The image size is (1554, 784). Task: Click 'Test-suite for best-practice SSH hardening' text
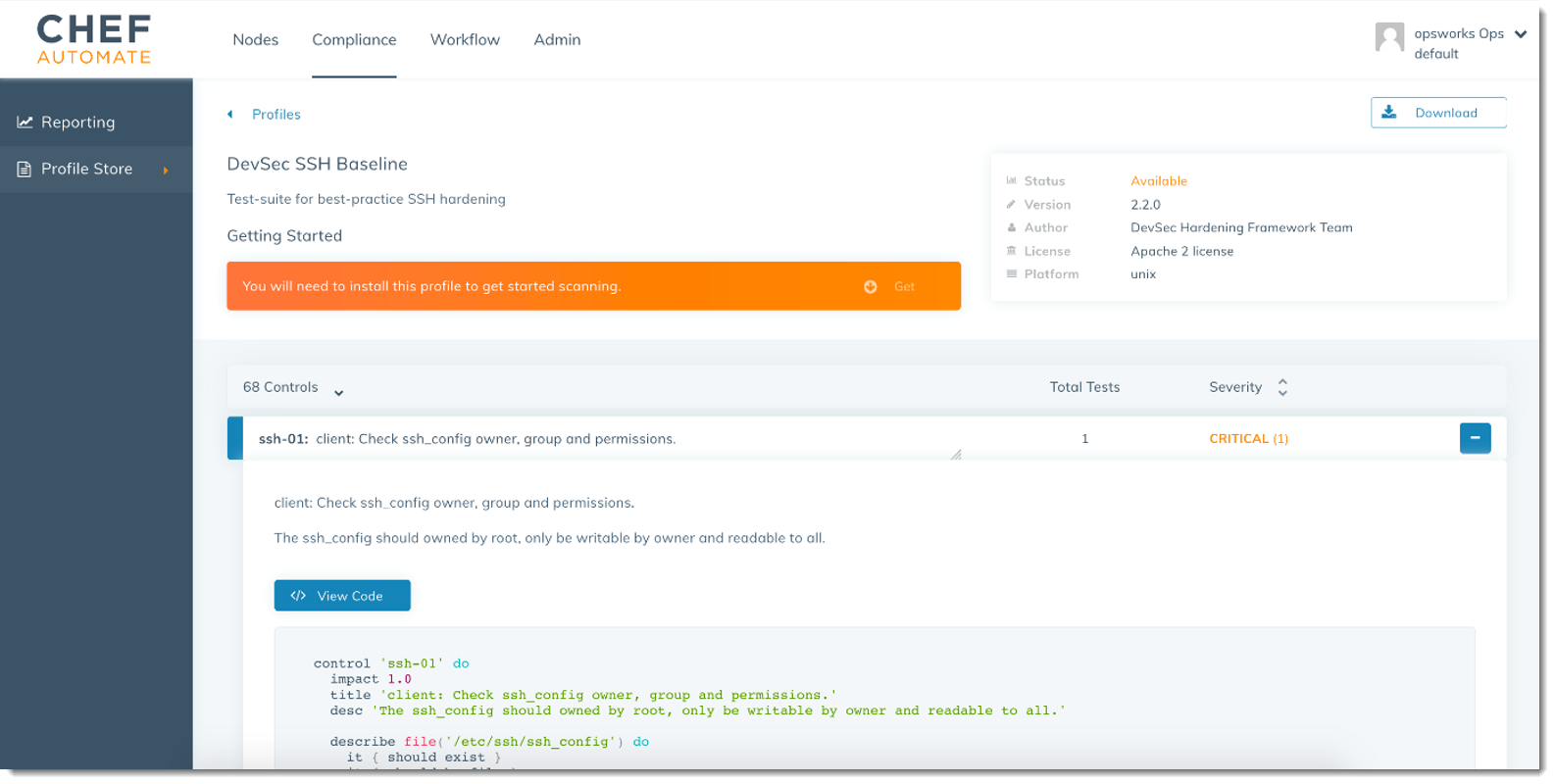coord(366,199)
